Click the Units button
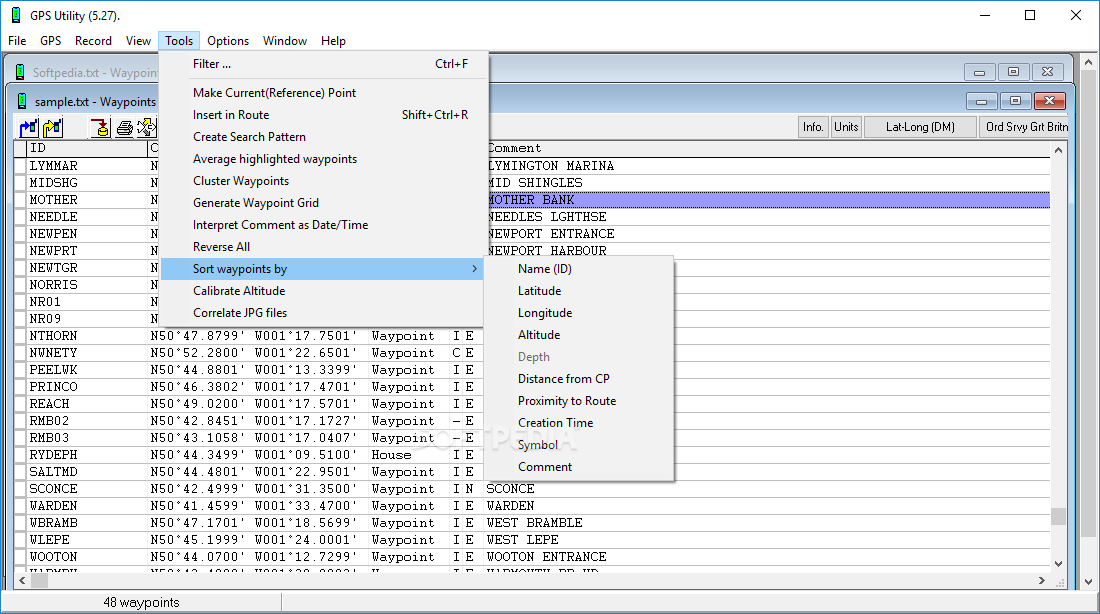This screenshot has height=614, width=1100. click(x=846, y=127)
